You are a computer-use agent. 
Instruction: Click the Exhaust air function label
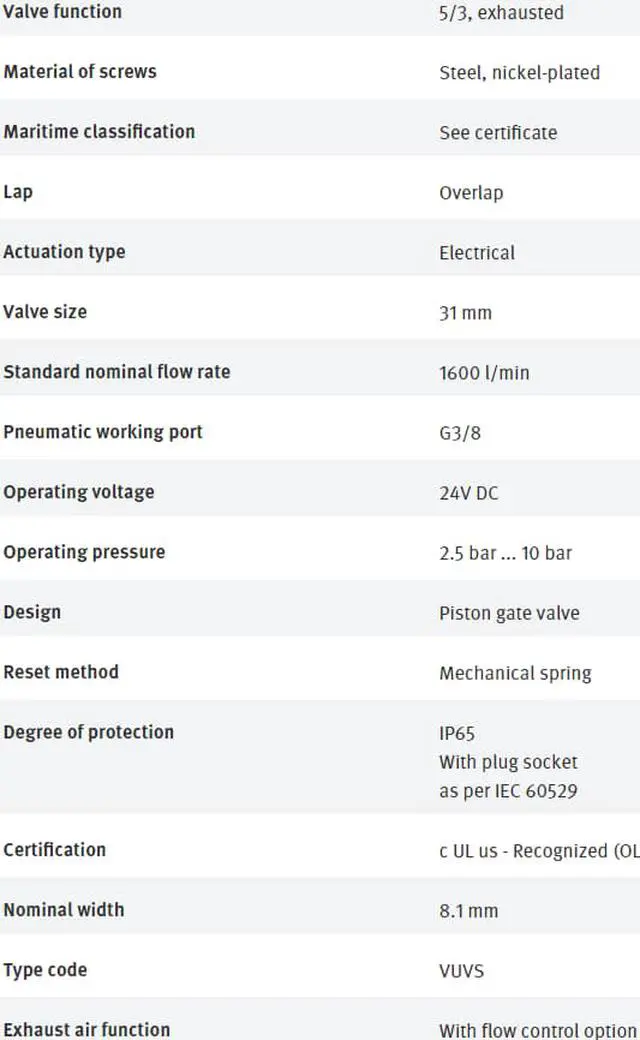[x=87, y=1029]
